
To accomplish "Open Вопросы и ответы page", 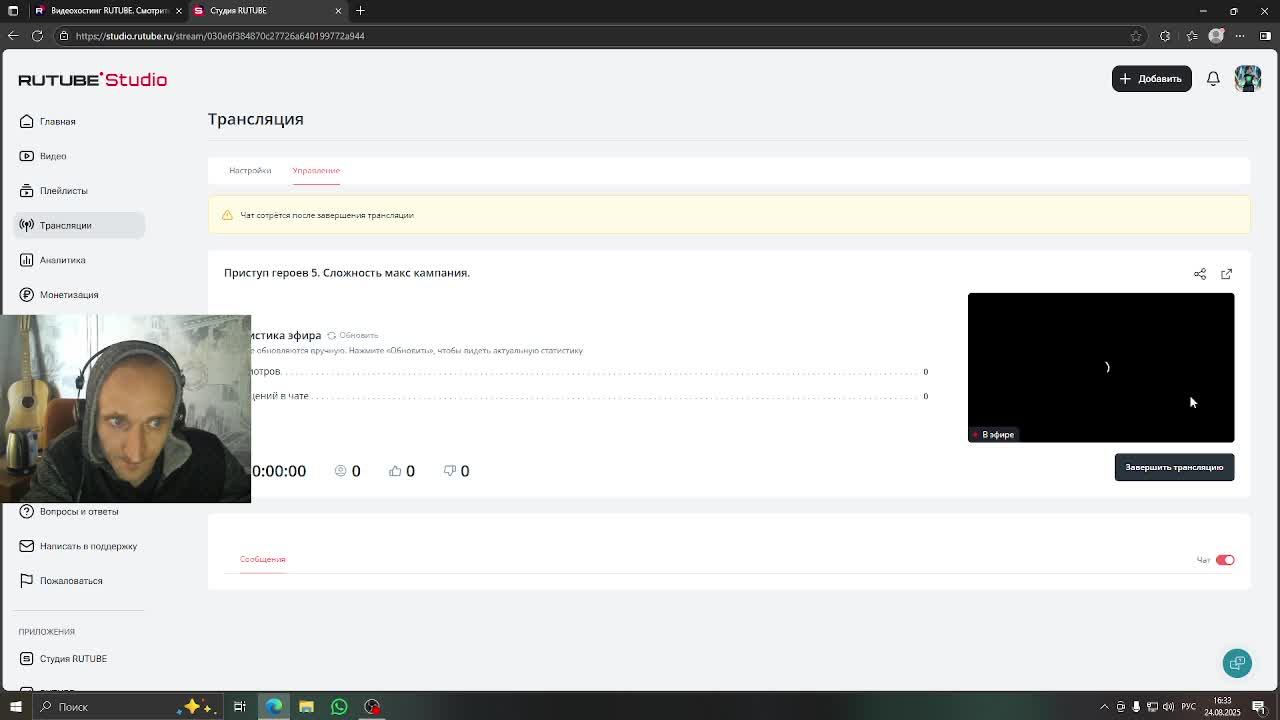I will pyautogui.click(x=79, y=511).
